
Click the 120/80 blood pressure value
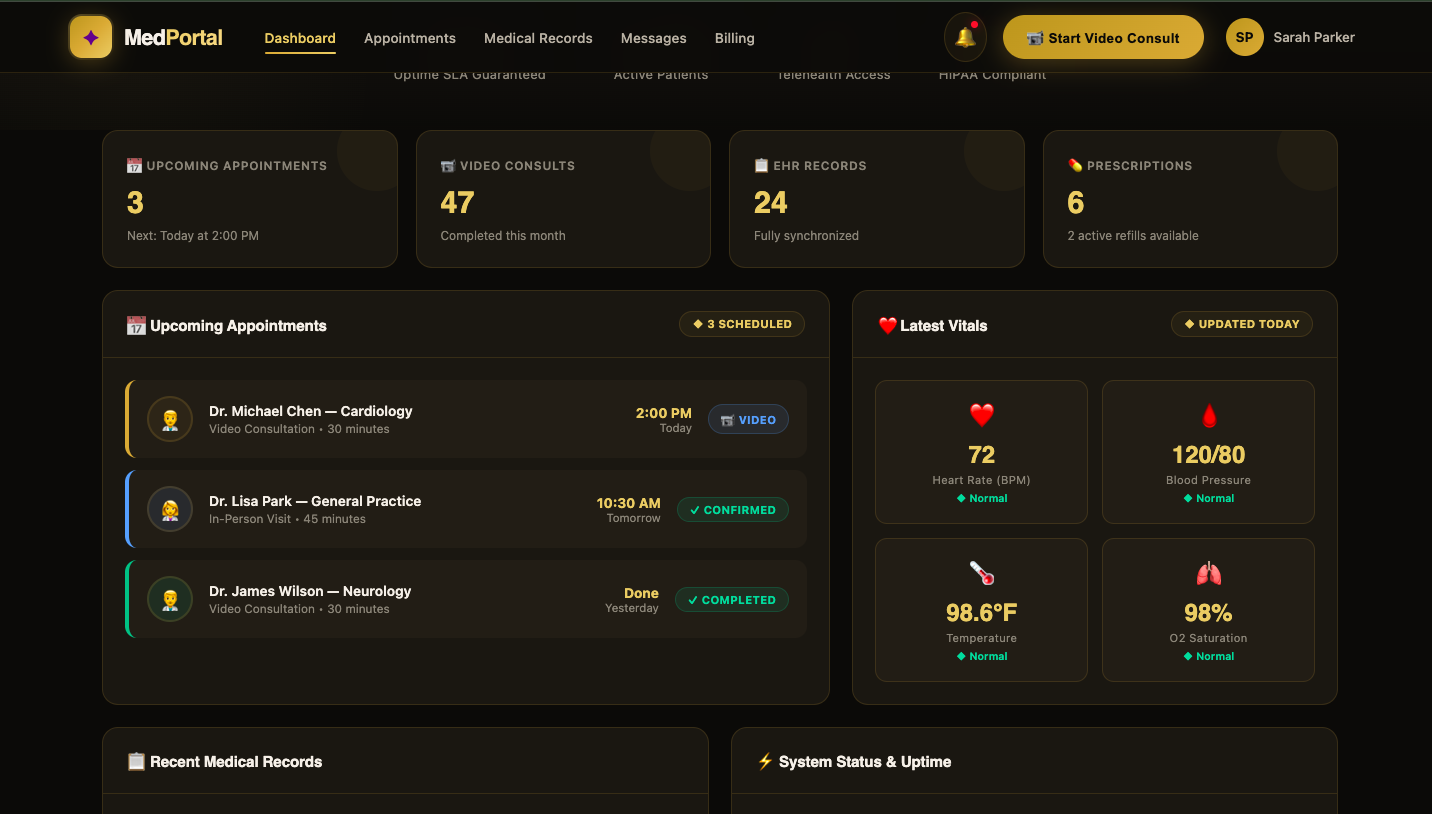[1208, 455]
